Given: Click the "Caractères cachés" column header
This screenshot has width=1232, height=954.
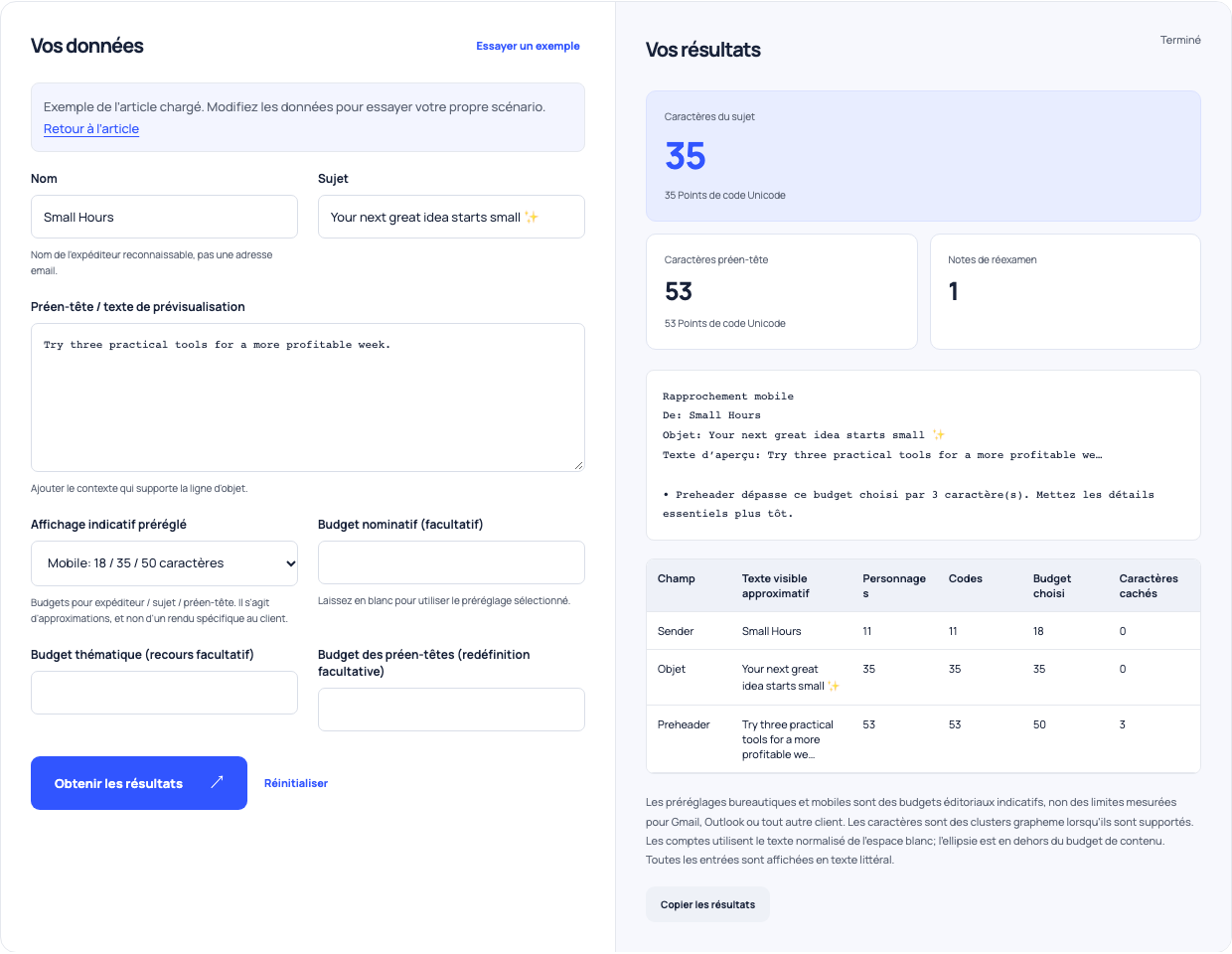Looking at the screenshot, I should tap(1149, 586).
